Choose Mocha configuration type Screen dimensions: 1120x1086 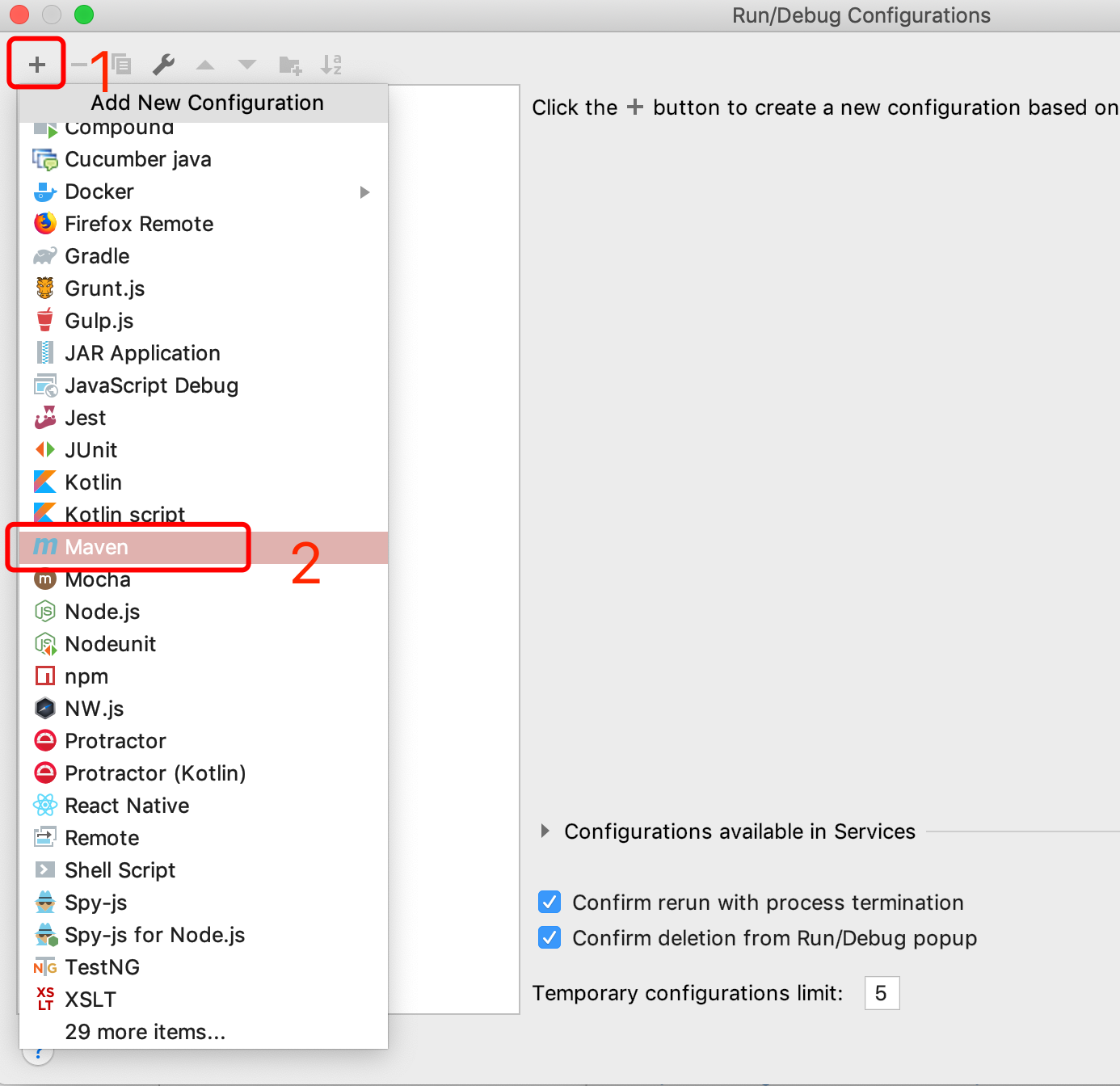pyautogui.click(x=204, y=579)
